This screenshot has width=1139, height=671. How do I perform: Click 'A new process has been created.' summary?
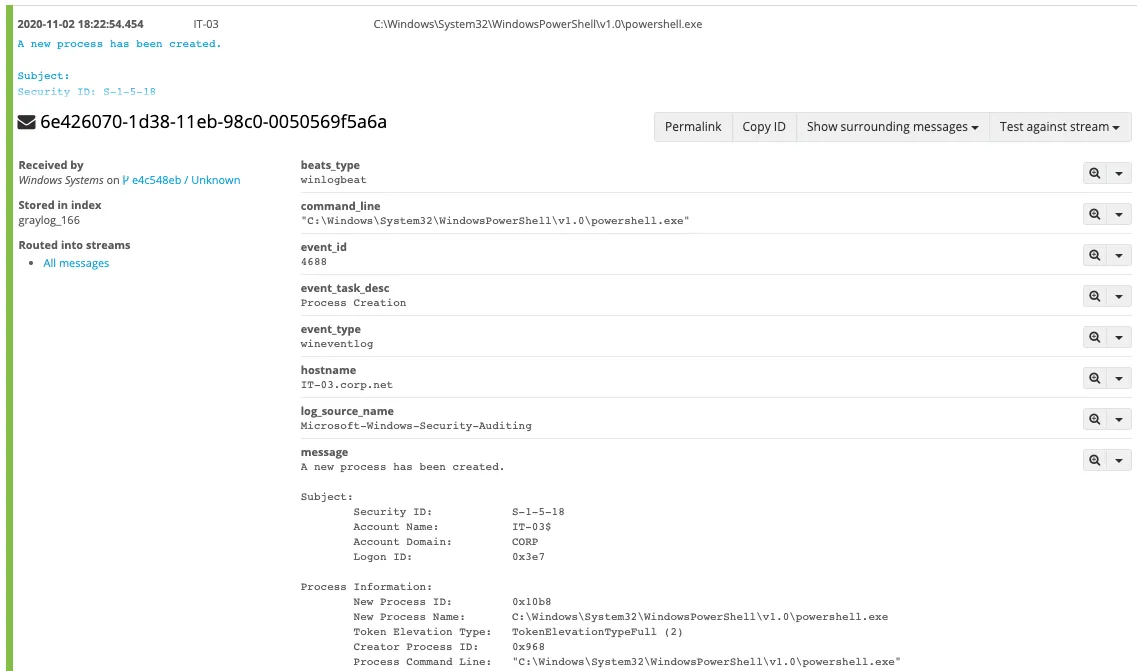point(119,44)
